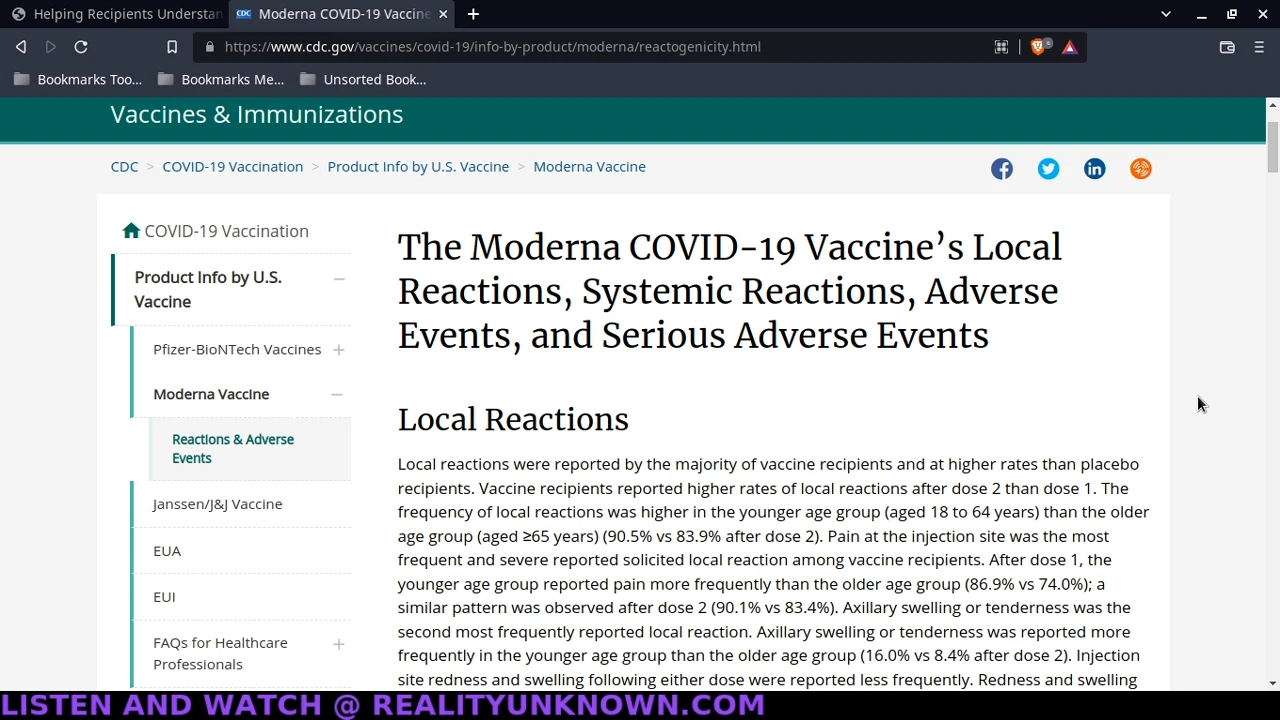Open Vaccines & Immunizations header link

(257, 114)
